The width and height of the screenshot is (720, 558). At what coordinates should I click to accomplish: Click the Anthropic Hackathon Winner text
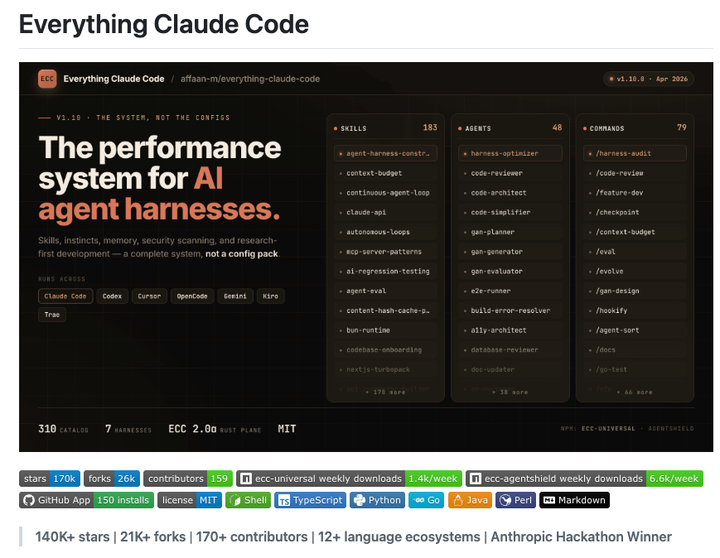click(581, 537)
